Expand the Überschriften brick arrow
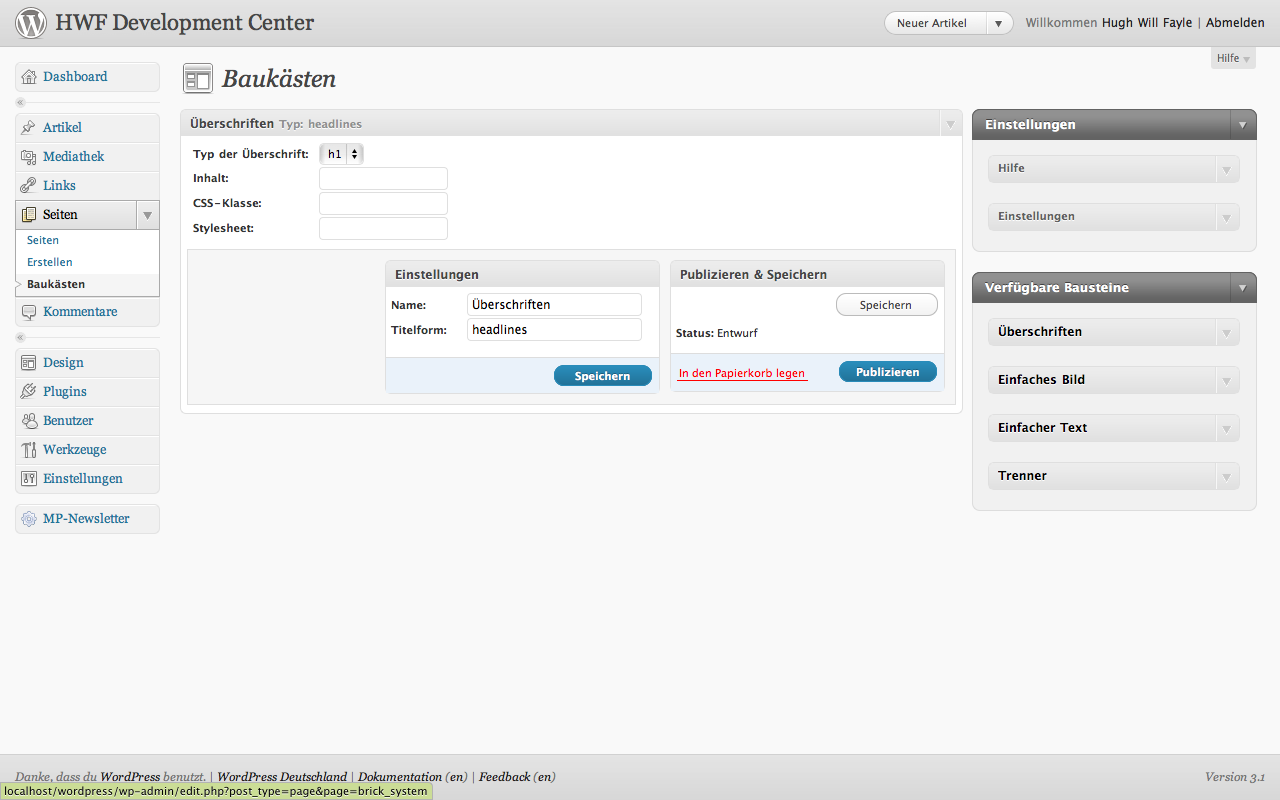Image resolution: width=1280 pixels, height=800 pixels. (1227, 332)
